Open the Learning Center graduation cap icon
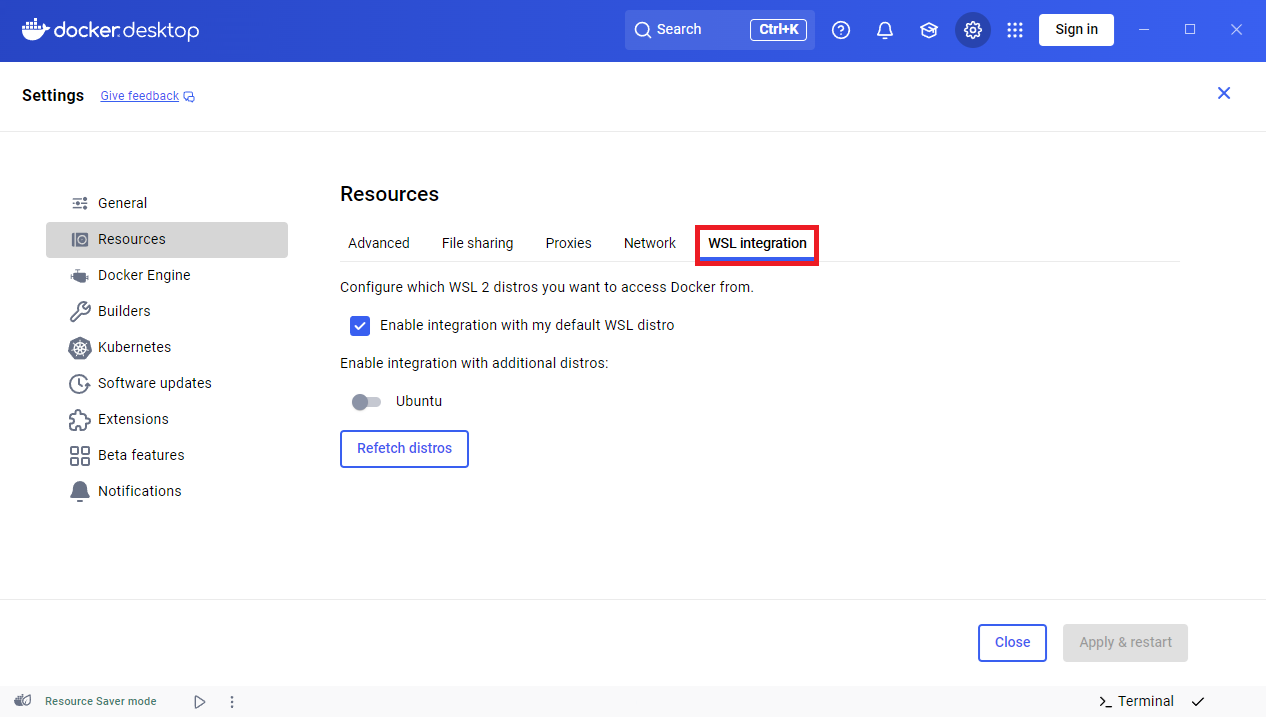The height and width of the screenshot is (717, 1266). [x=928, y=29]
